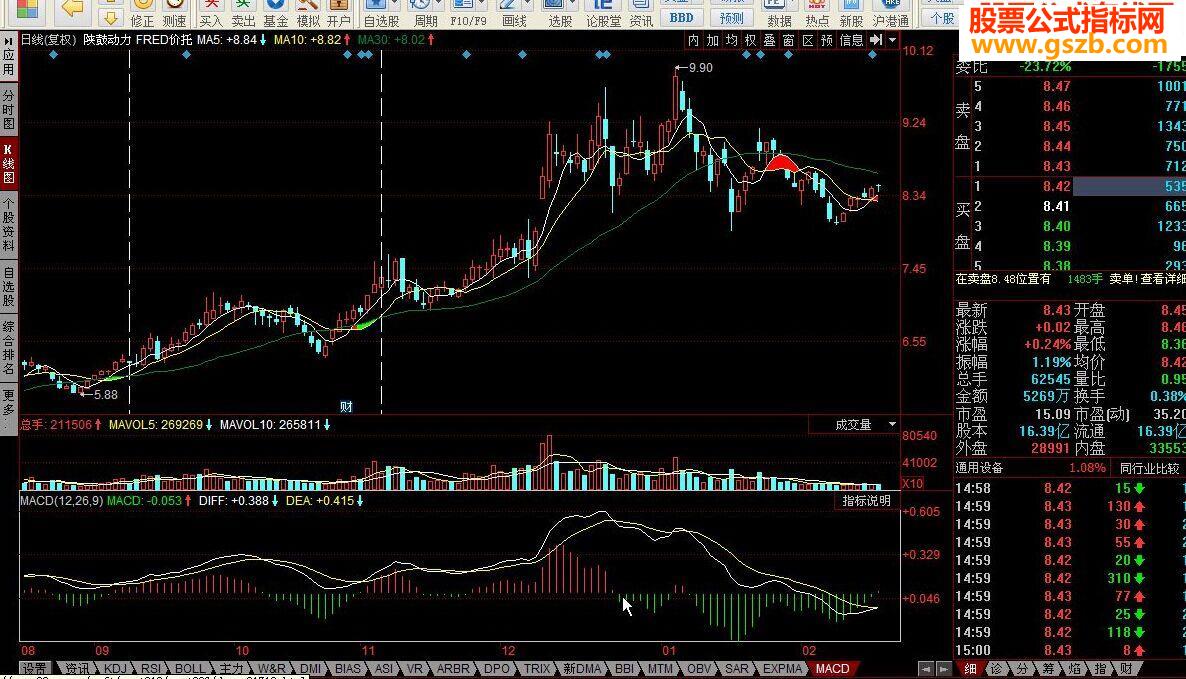
Task: Open the 测速 speed test tool
Action: click(175, 14)
